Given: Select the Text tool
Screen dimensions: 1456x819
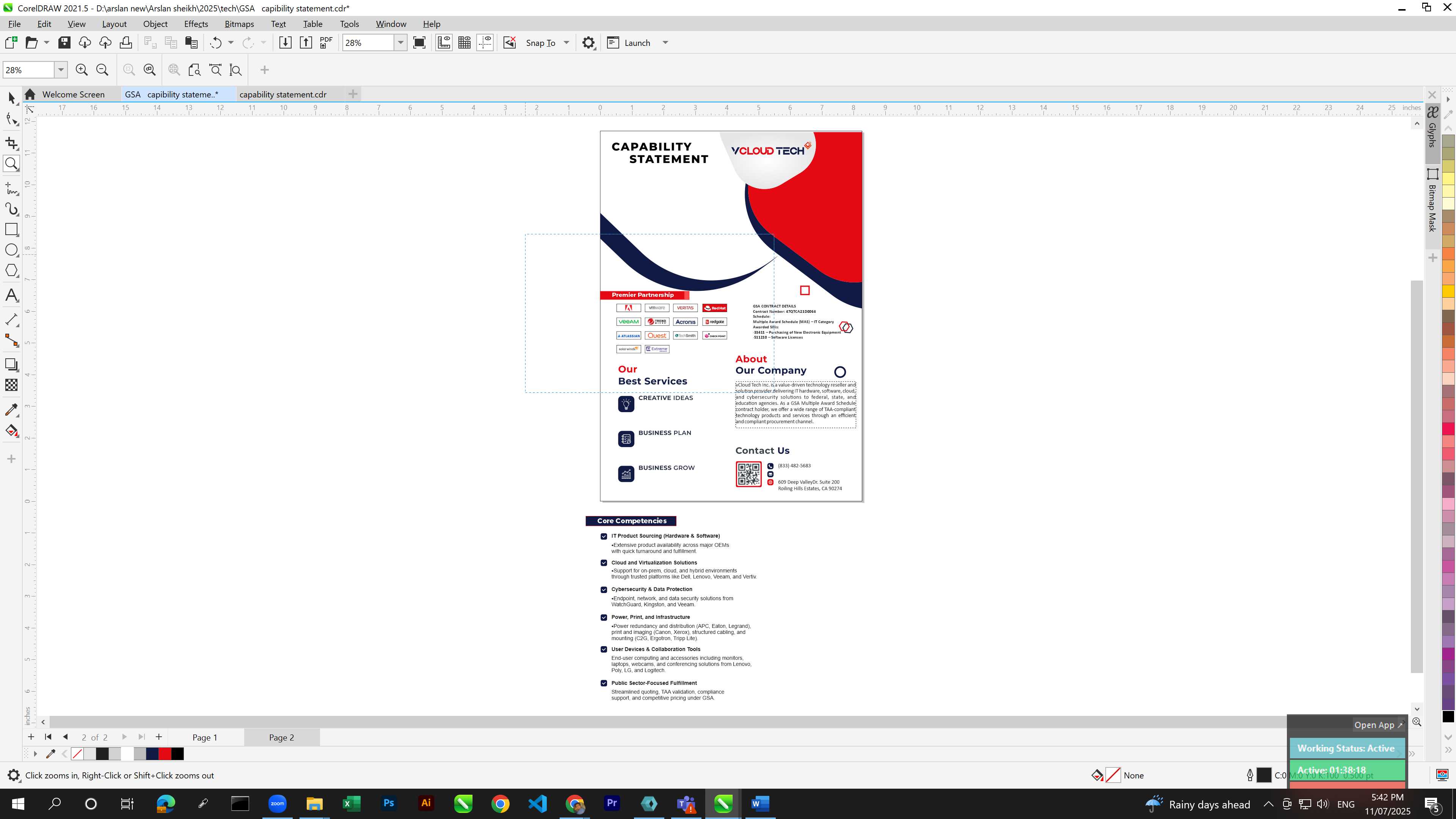Looking at the screenshot, I should coord(11,295).
